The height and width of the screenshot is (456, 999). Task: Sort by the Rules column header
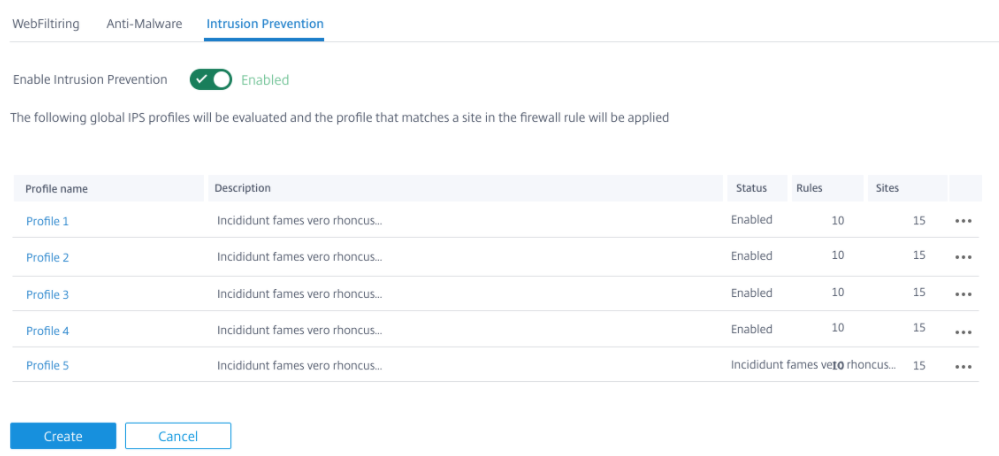pos(809,189)
